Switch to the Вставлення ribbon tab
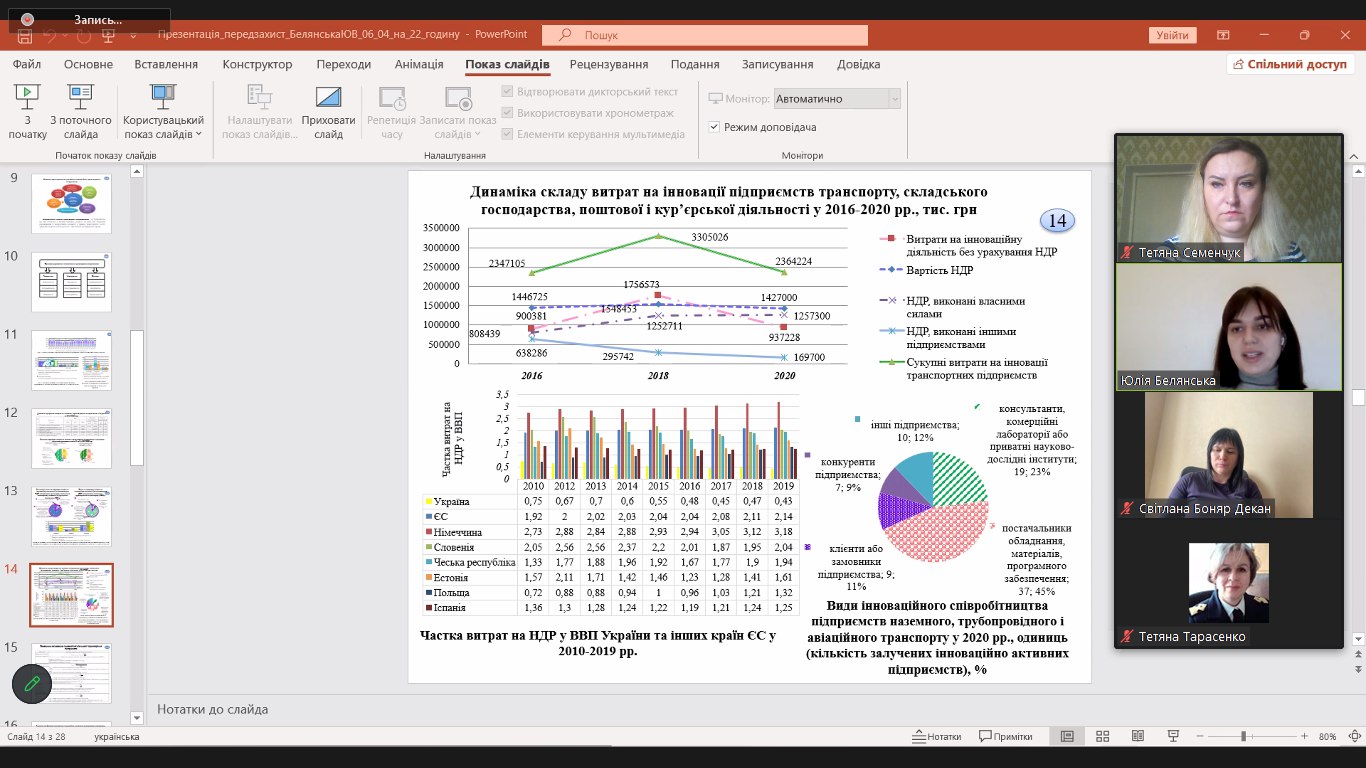The width and height of the screenshot is (1366, 768). click(x=166, y=64)
